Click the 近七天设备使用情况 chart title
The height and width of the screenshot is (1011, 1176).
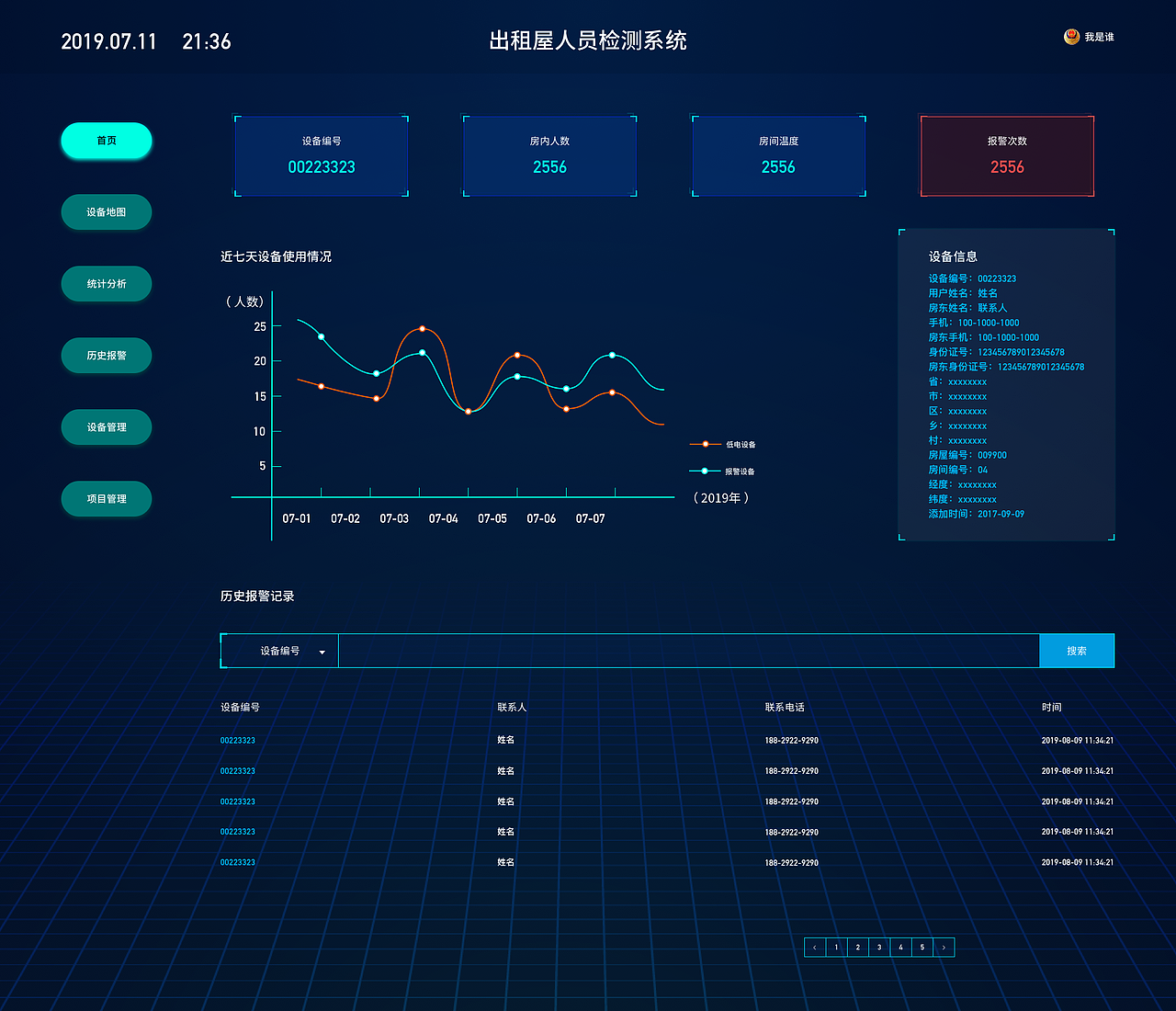(x=276, y=256)
